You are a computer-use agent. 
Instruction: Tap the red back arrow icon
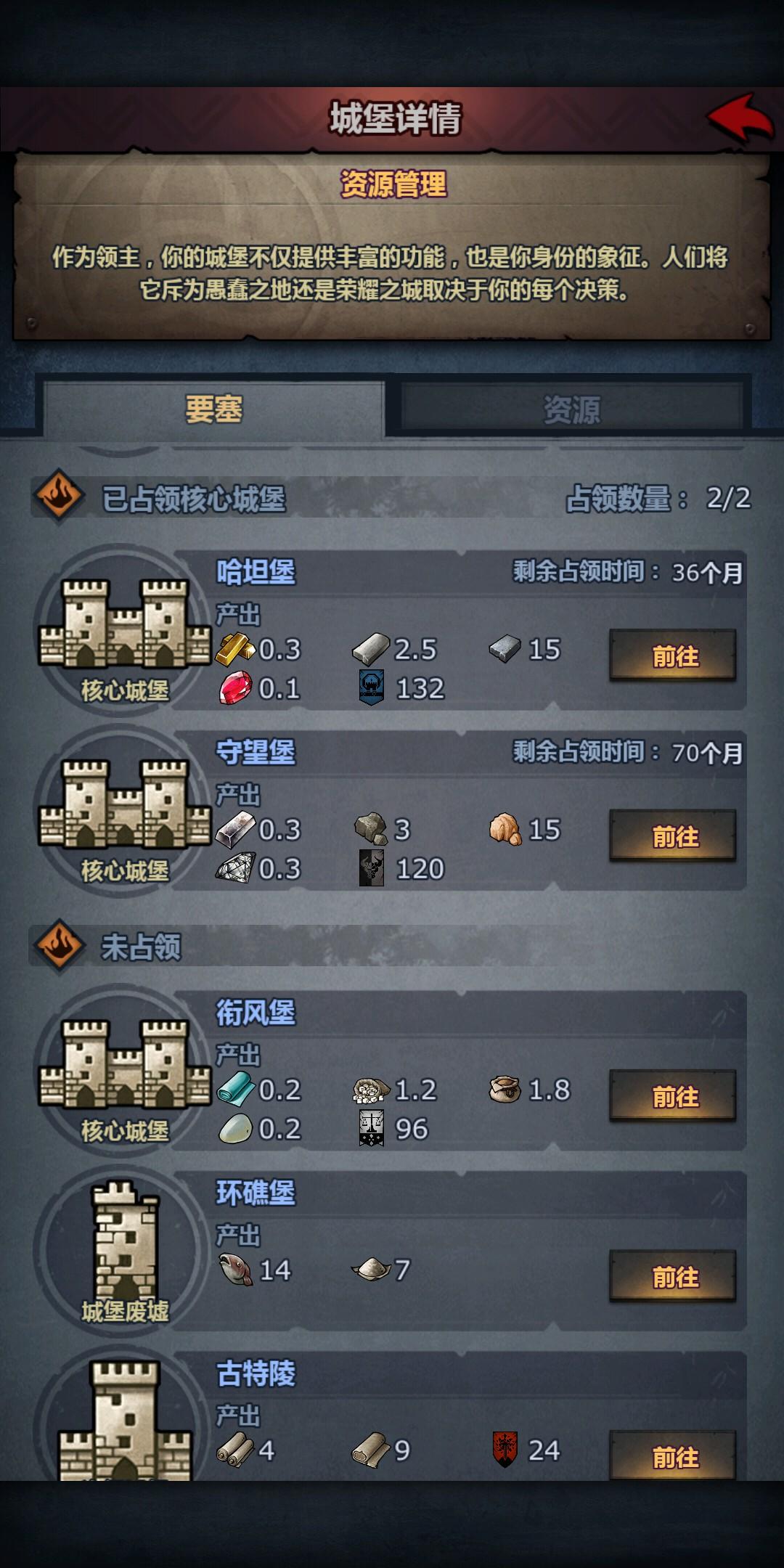[x=741, y=118]
